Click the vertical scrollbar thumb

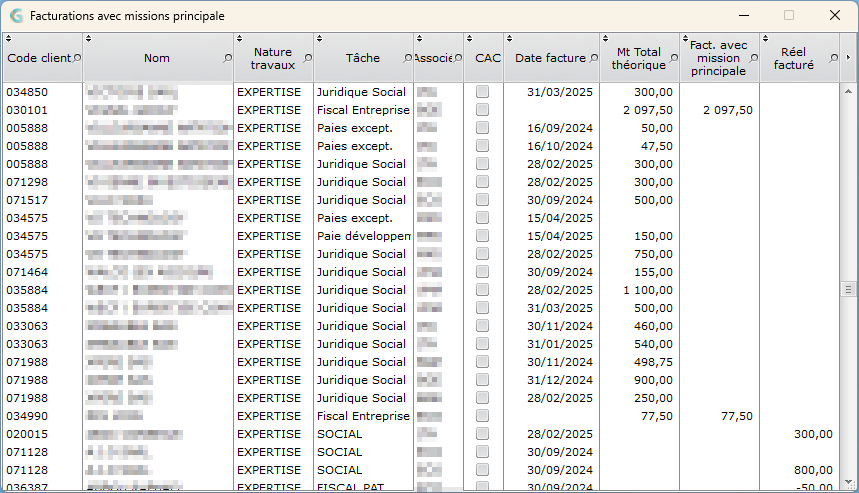click(x=848, y=289)
